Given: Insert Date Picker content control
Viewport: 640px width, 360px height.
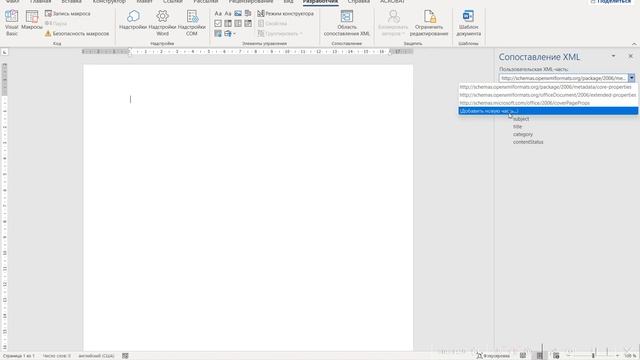Looking at the screenshot, I should click(248, 23).
